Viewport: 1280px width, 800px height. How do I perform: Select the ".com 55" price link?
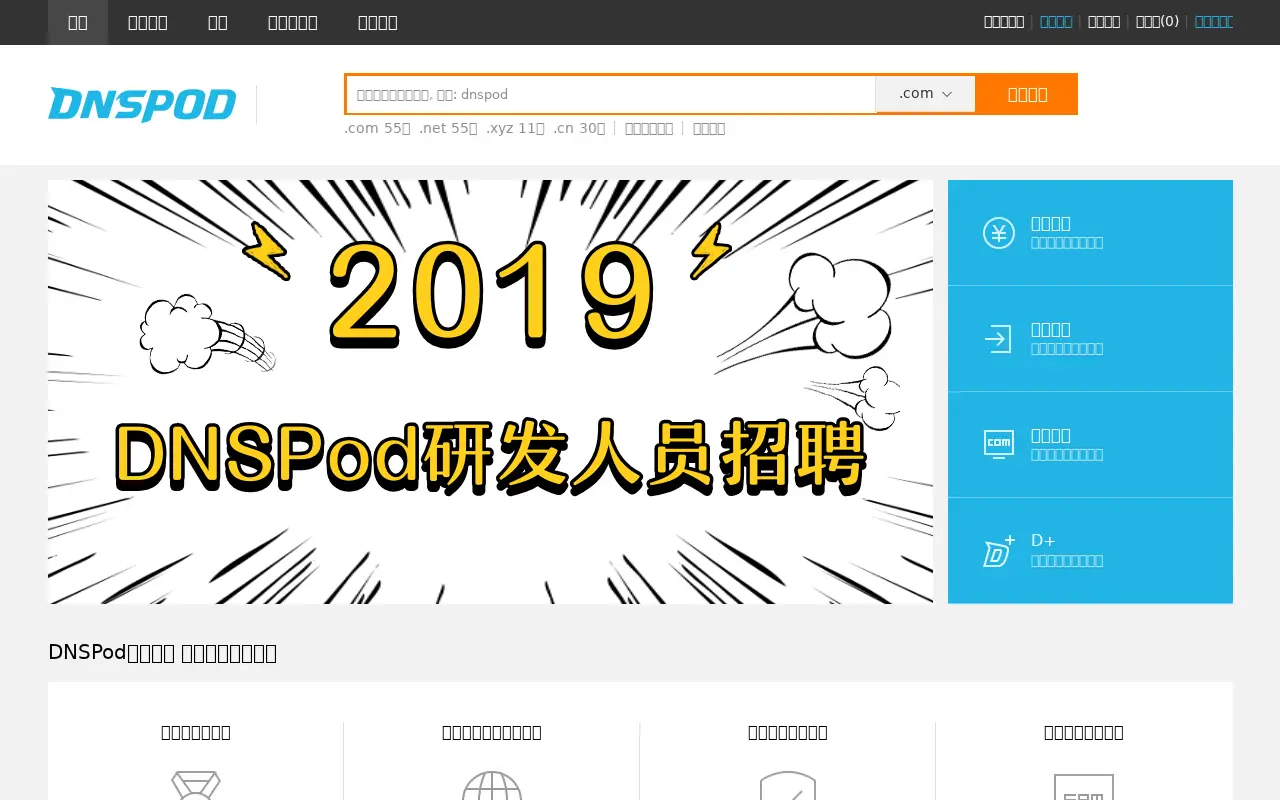[377, 128]
